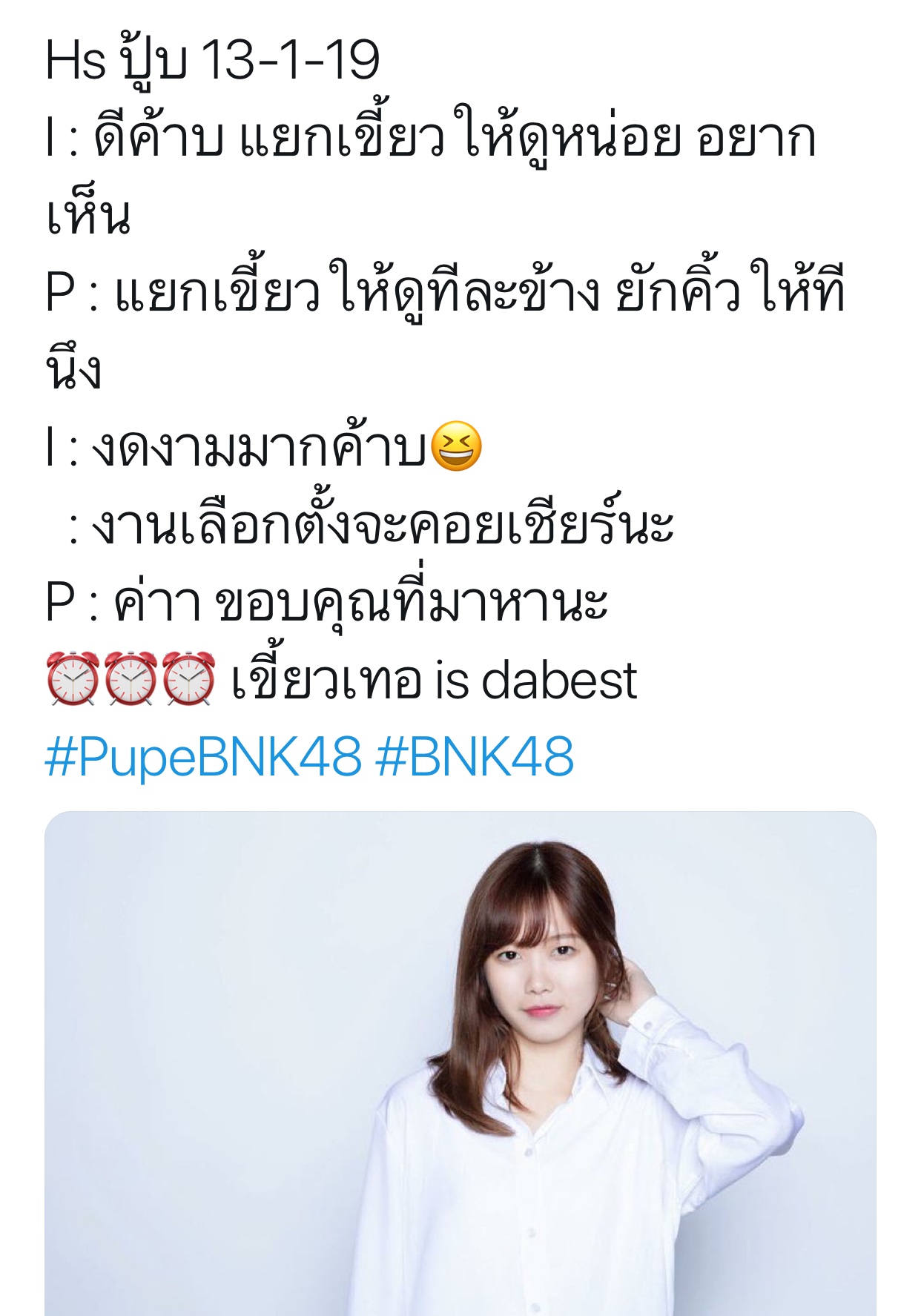Viewport: 921px width, 1316px height.
Task: Open the #PupeBNK48 hashtag link
Action: [203, 757]
